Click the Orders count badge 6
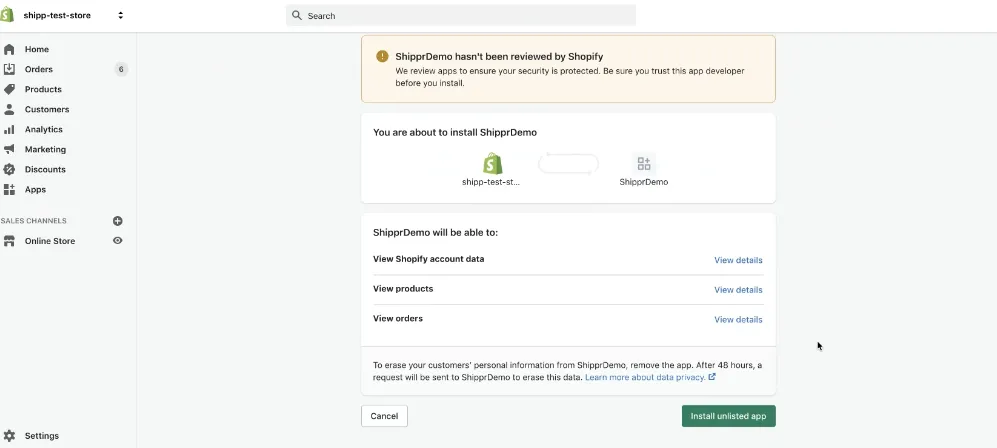Screen dimensions: 997x448 coord(121,69)
